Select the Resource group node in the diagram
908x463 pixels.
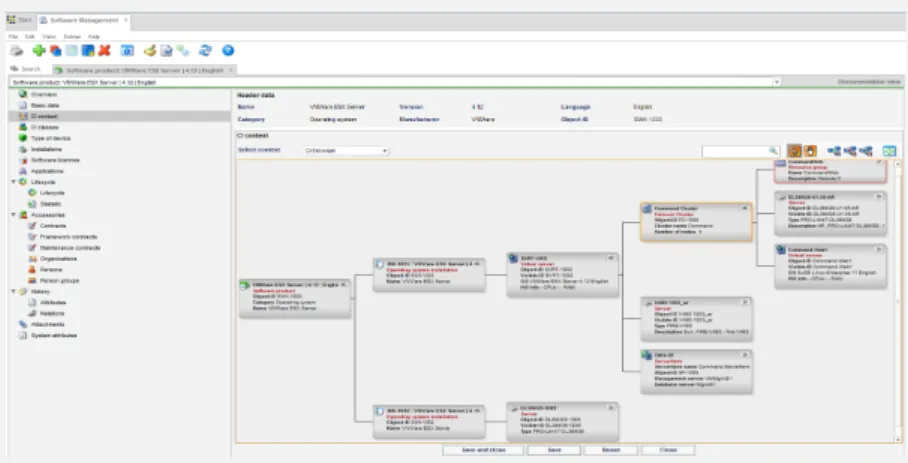tap(830, 172)
